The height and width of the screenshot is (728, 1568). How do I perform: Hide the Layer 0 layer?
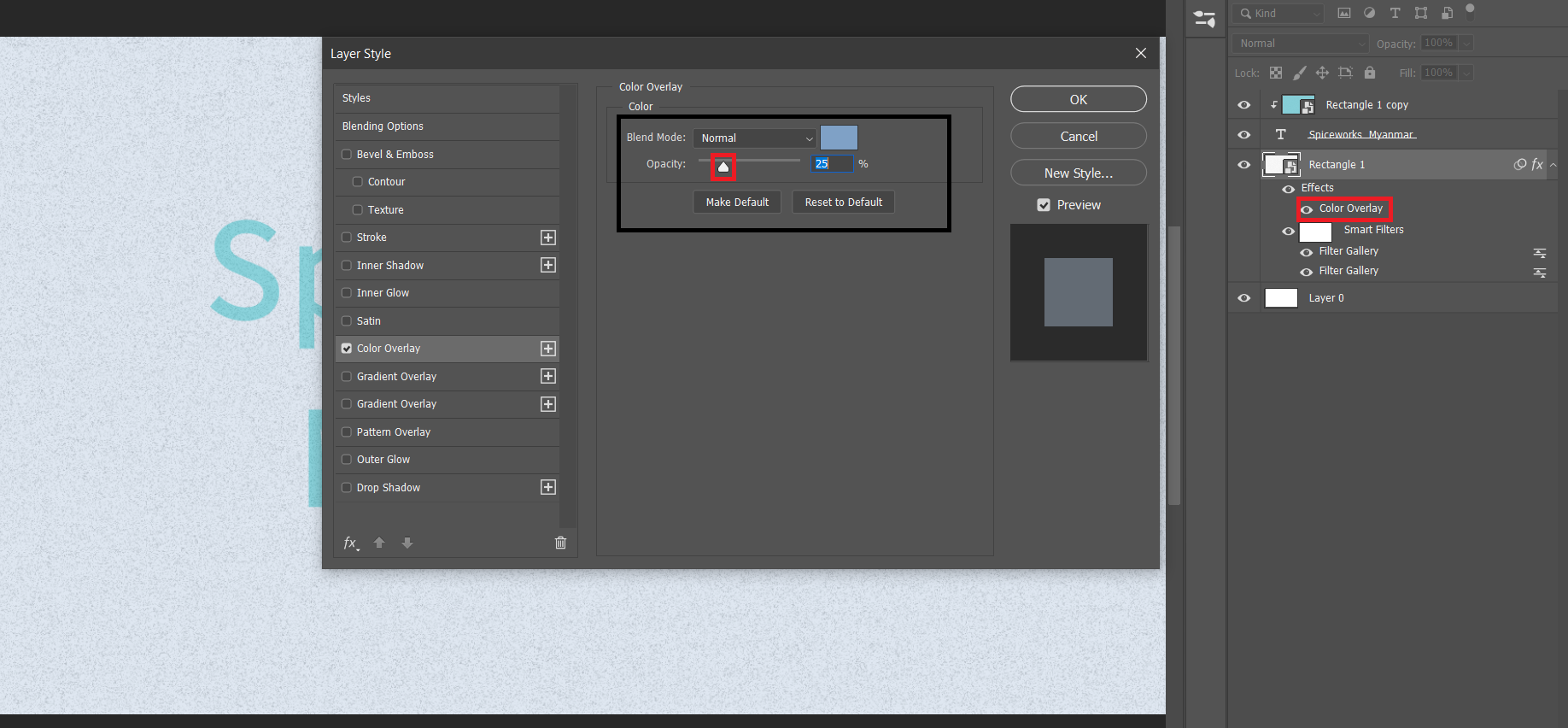coord(1243,298)
